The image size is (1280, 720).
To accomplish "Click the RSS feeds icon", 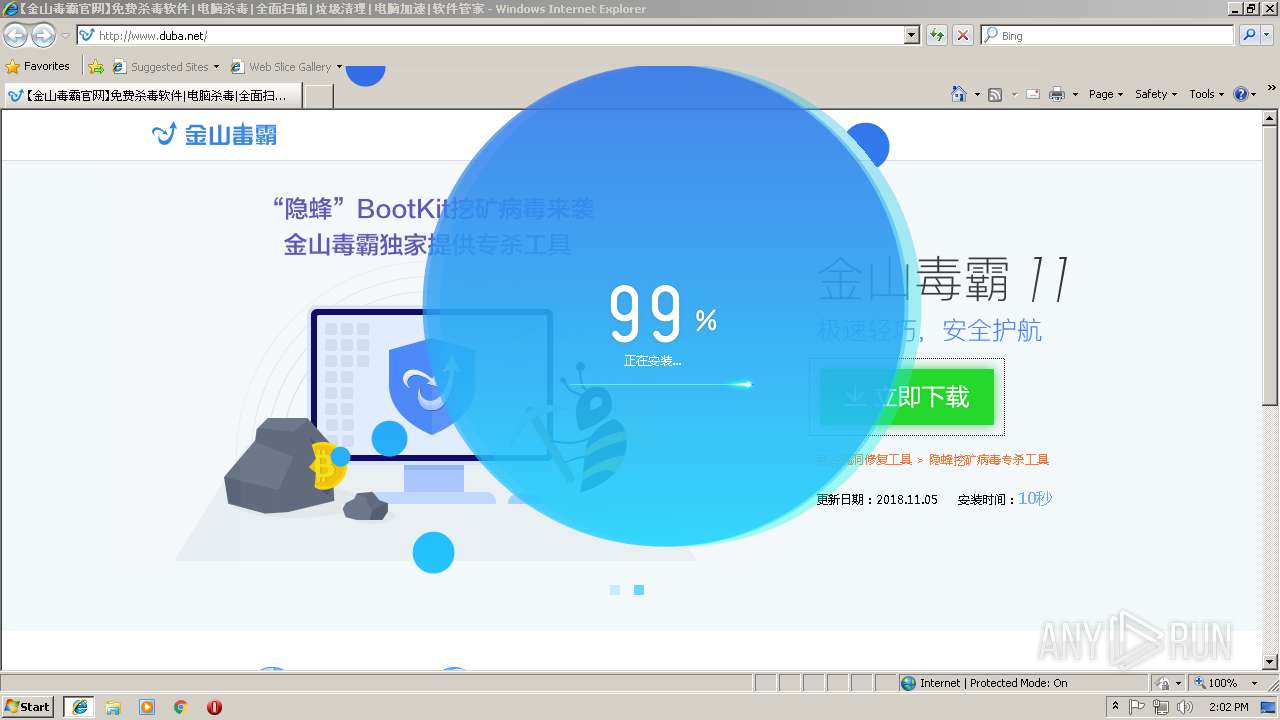I will pos(995,94).
